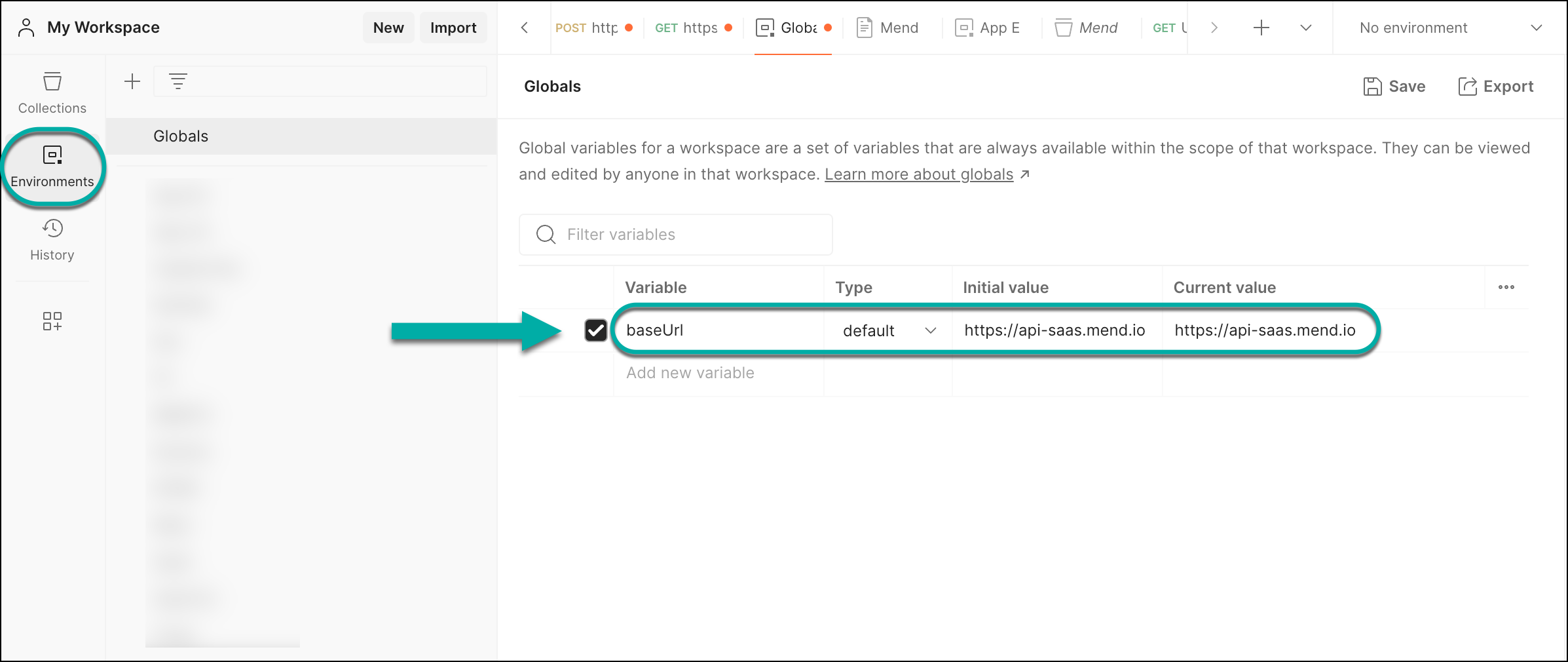
Task: Click the filter icon in sidebar search
Action: pyautogui.click(x=178, y=81)
